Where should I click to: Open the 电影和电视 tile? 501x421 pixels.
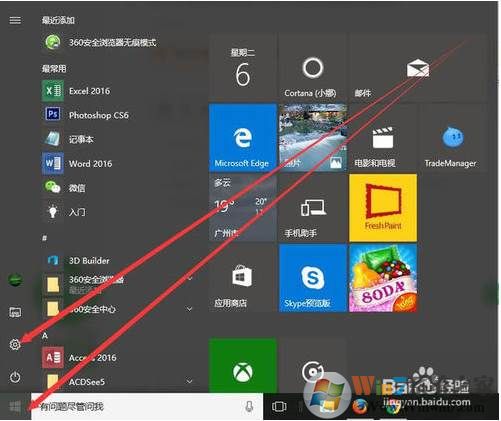(x=383, y=137)
